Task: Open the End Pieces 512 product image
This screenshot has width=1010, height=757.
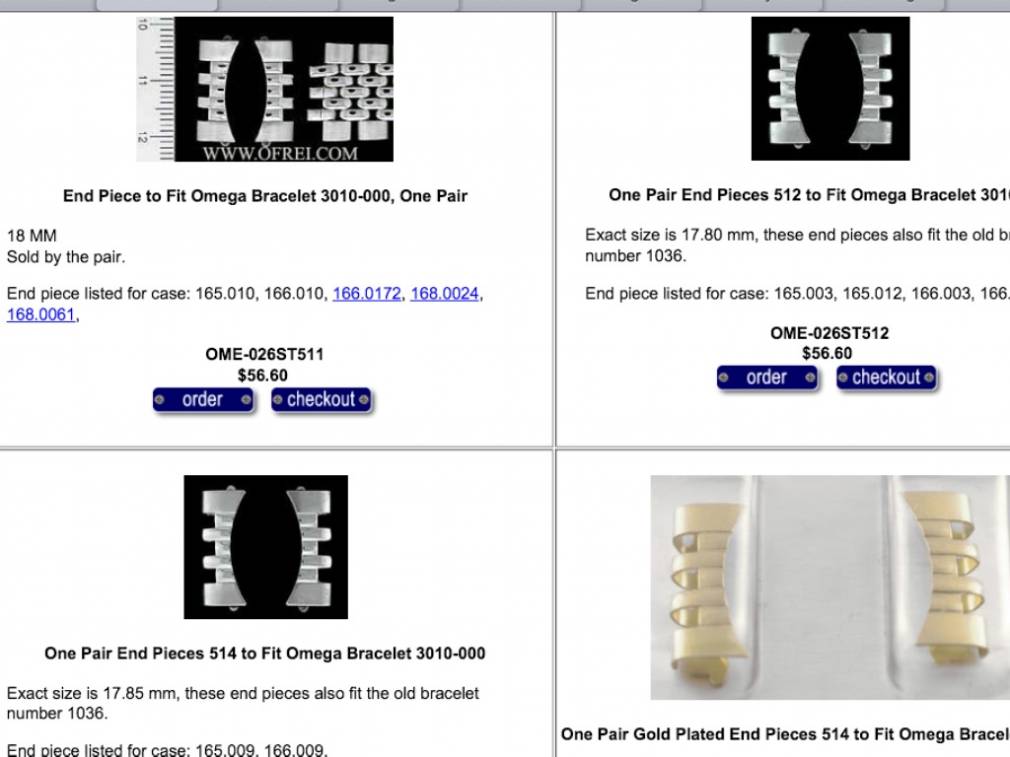Action: [x=830, y=88]
